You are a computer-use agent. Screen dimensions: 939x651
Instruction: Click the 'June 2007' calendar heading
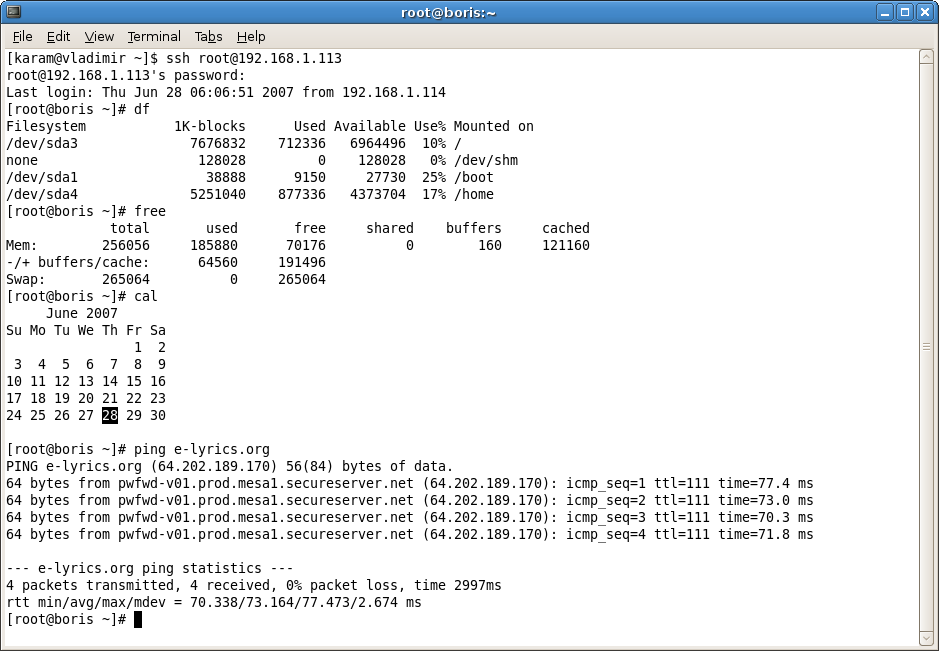[x=82, y=313]
